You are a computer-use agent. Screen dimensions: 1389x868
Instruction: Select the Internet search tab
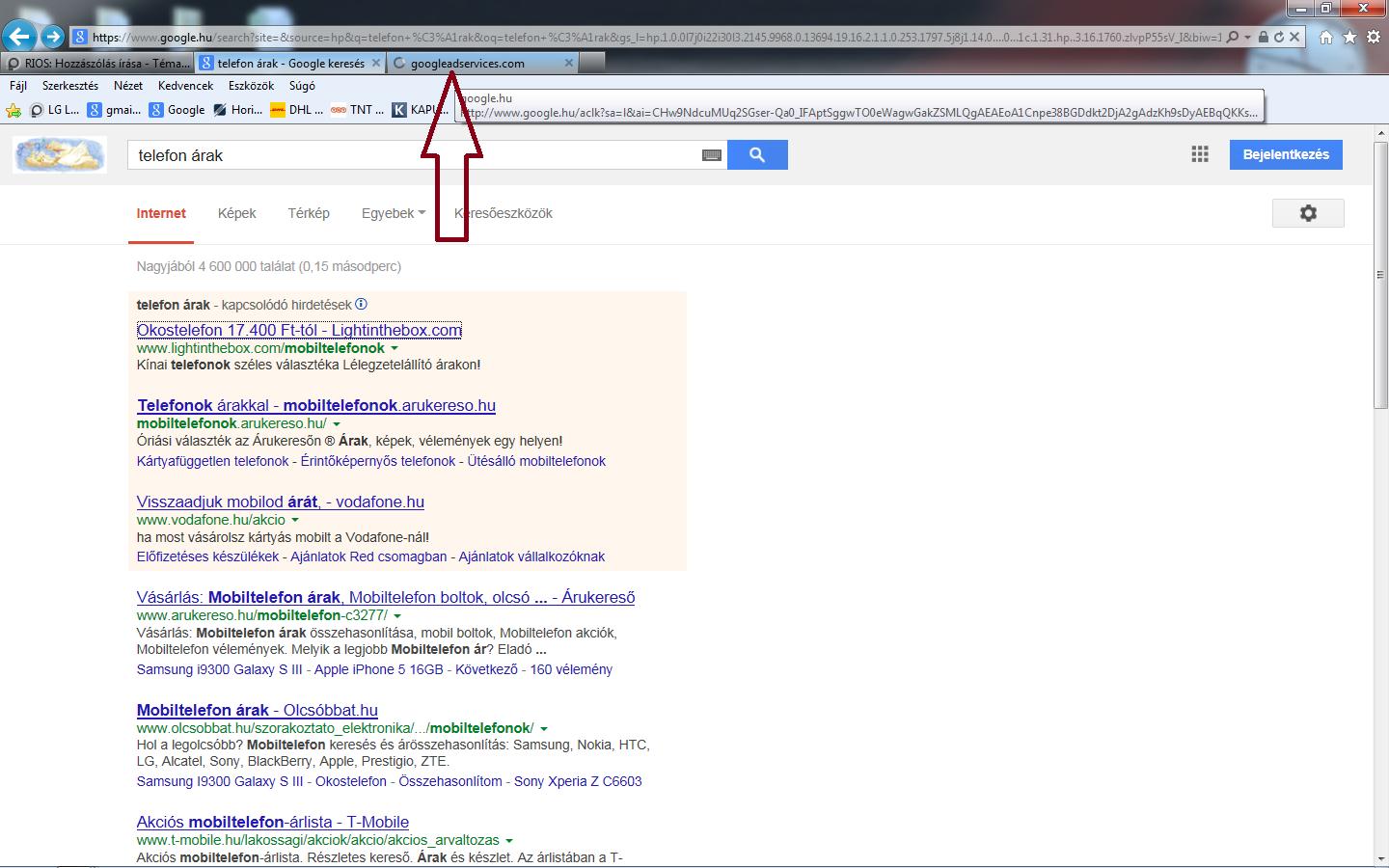click(x=161, y=213)
